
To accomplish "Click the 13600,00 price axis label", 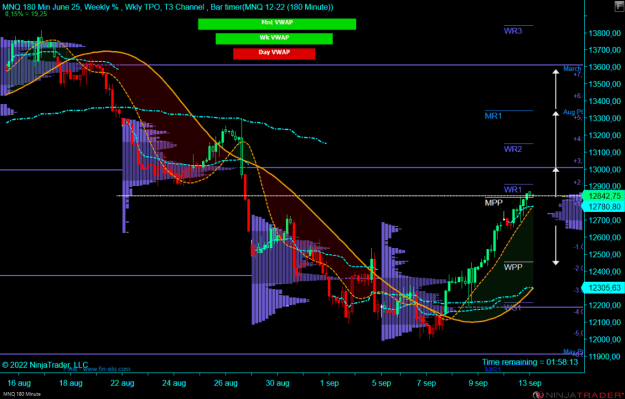I will point(605,67).
